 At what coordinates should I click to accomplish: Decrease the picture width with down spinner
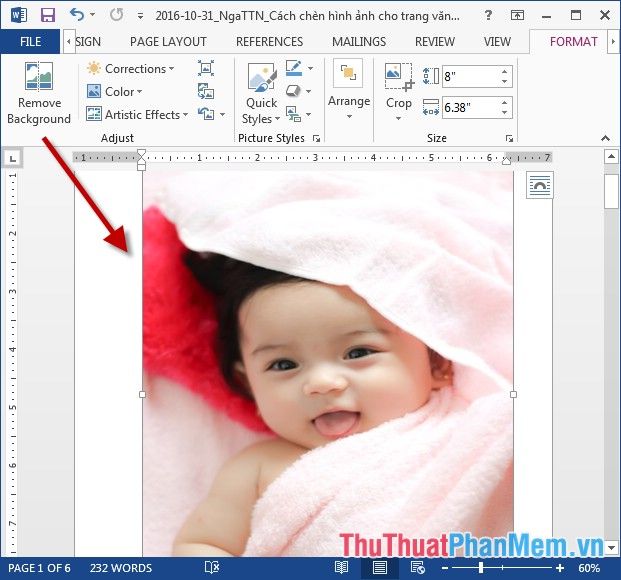pos(505,112)
